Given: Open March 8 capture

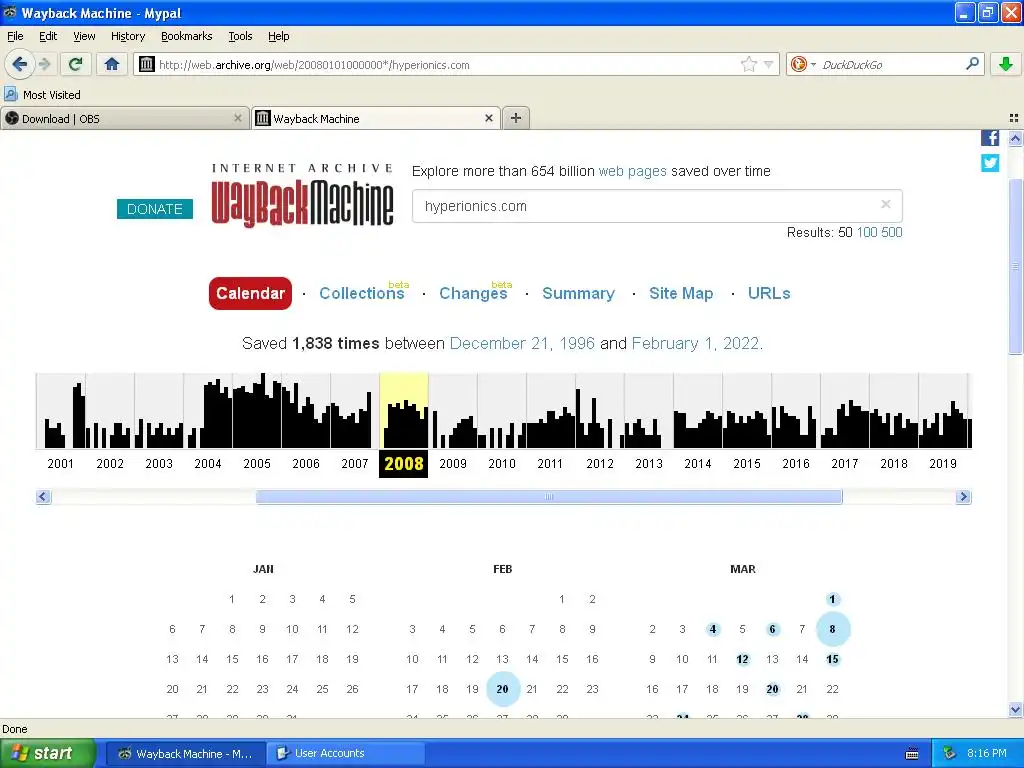Looking at the screenshot, I should tap(833, 629).
